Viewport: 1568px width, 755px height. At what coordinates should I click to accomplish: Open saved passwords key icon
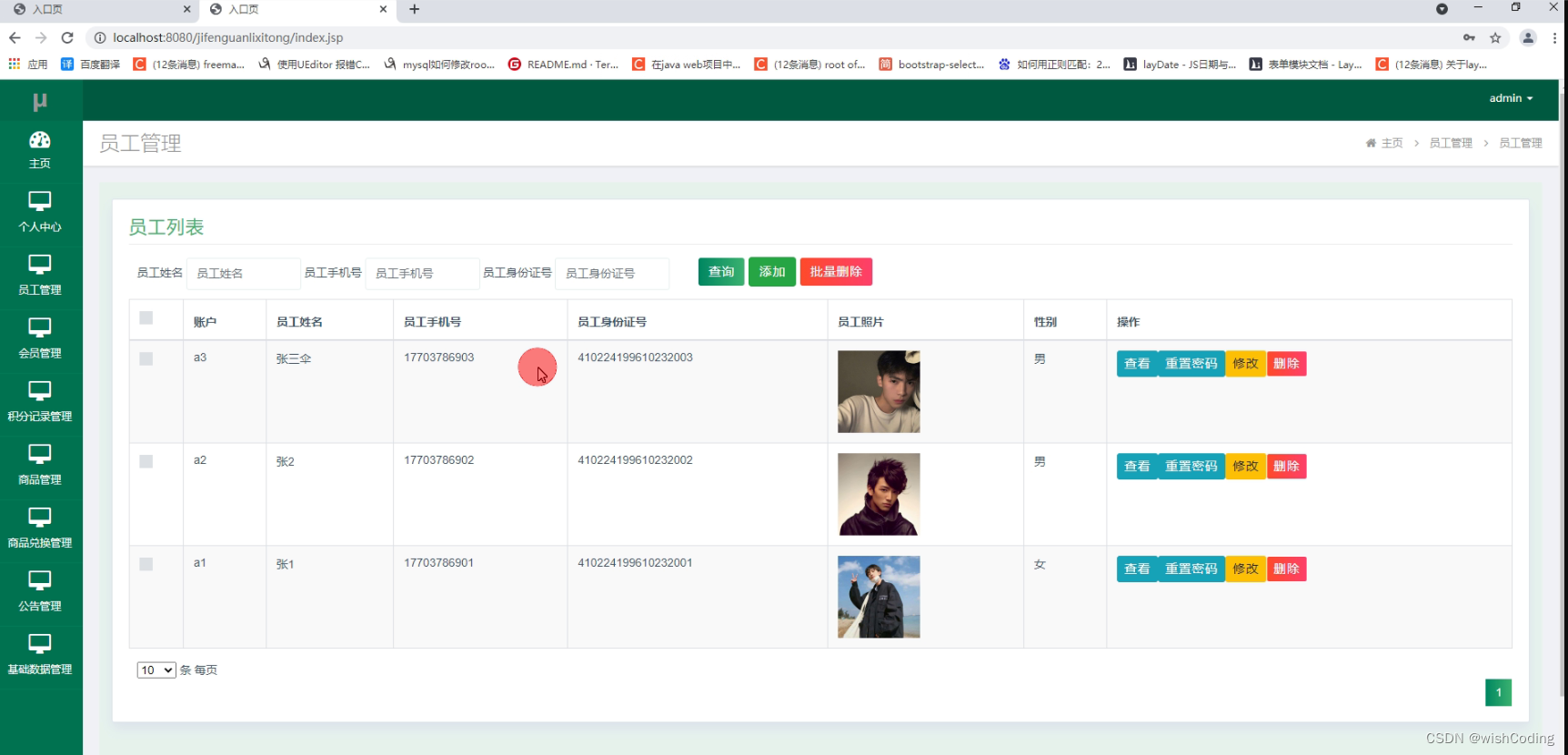(1469, 37)
